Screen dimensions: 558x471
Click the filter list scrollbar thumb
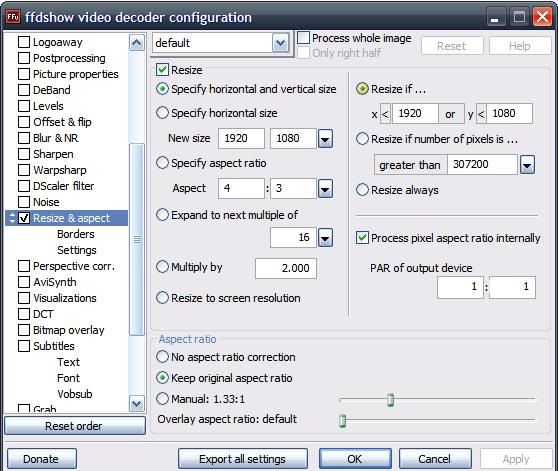137,239
